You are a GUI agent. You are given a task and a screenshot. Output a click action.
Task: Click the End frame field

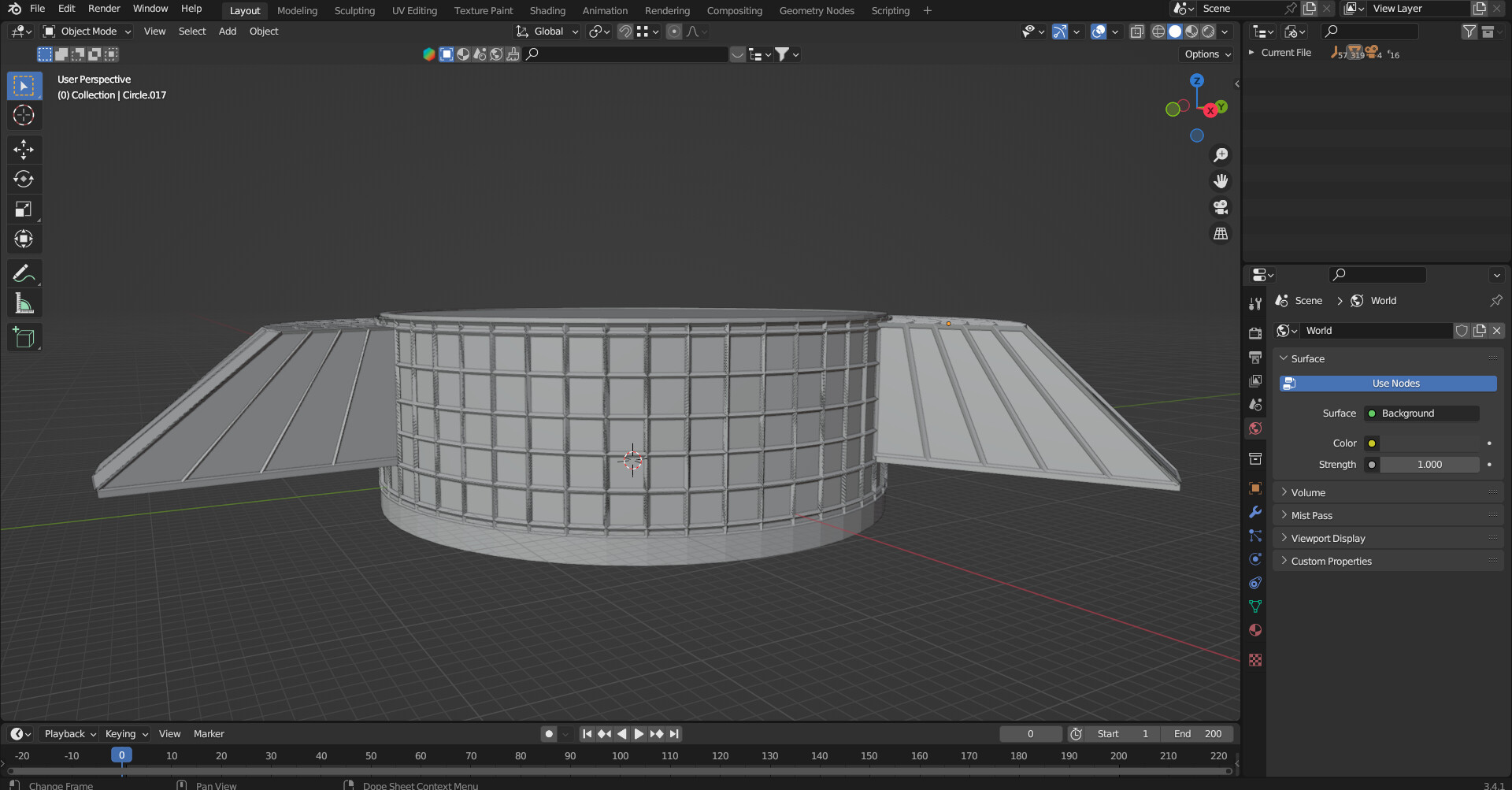(1197, 734)
